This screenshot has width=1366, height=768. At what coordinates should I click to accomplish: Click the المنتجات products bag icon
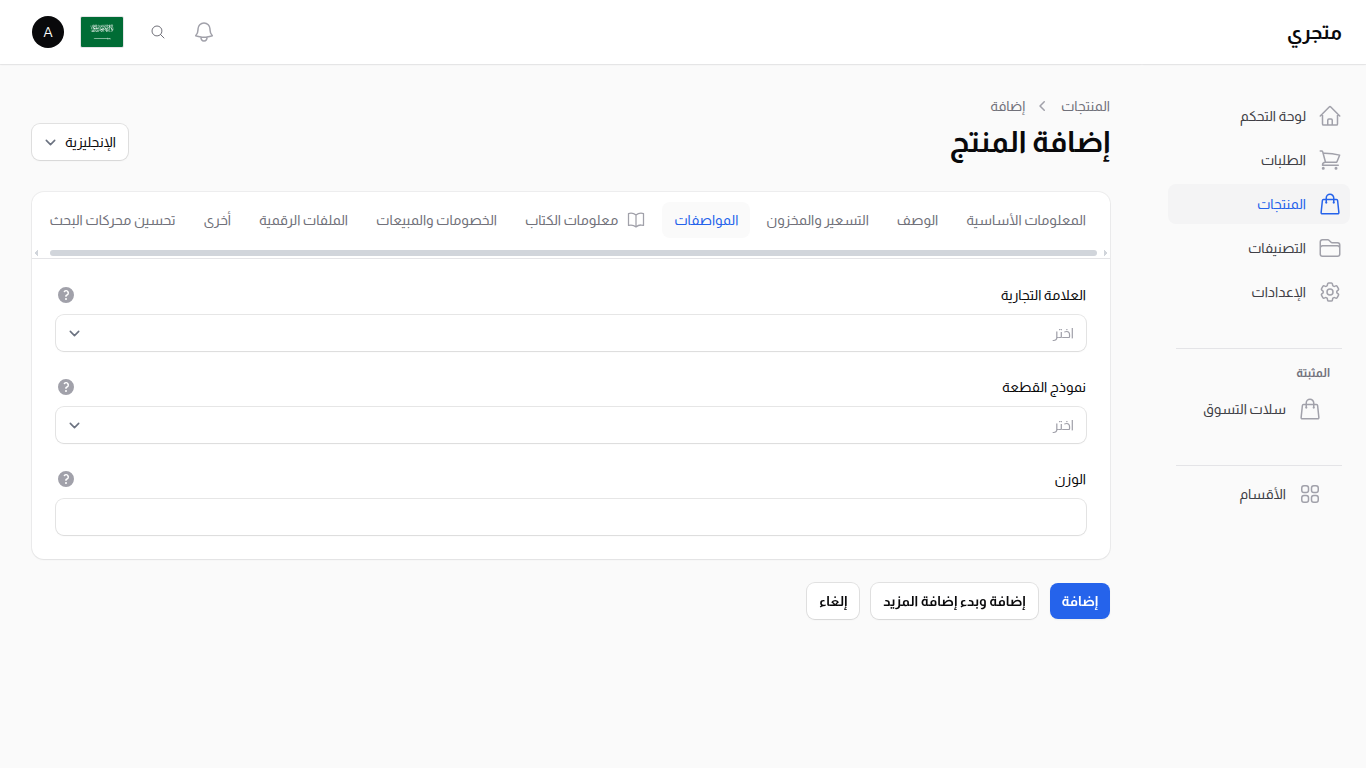pyautogui.click(x=1330, y=204)
